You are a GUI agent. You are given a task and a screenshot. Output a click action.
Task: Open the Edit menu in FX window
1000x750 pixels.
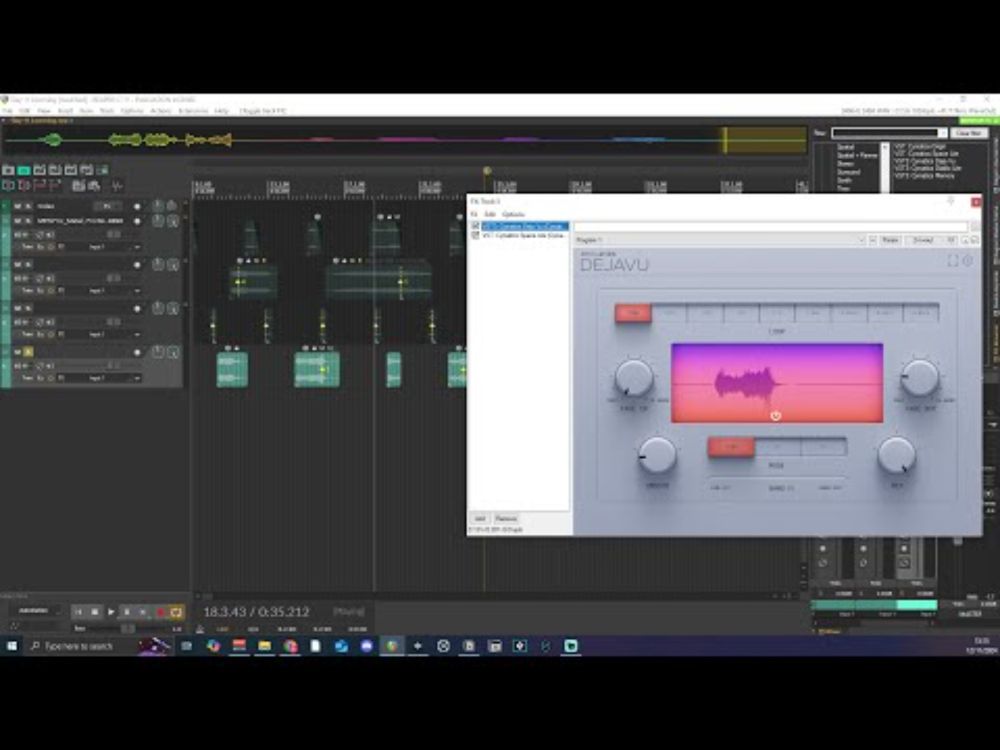click(490, 214)
